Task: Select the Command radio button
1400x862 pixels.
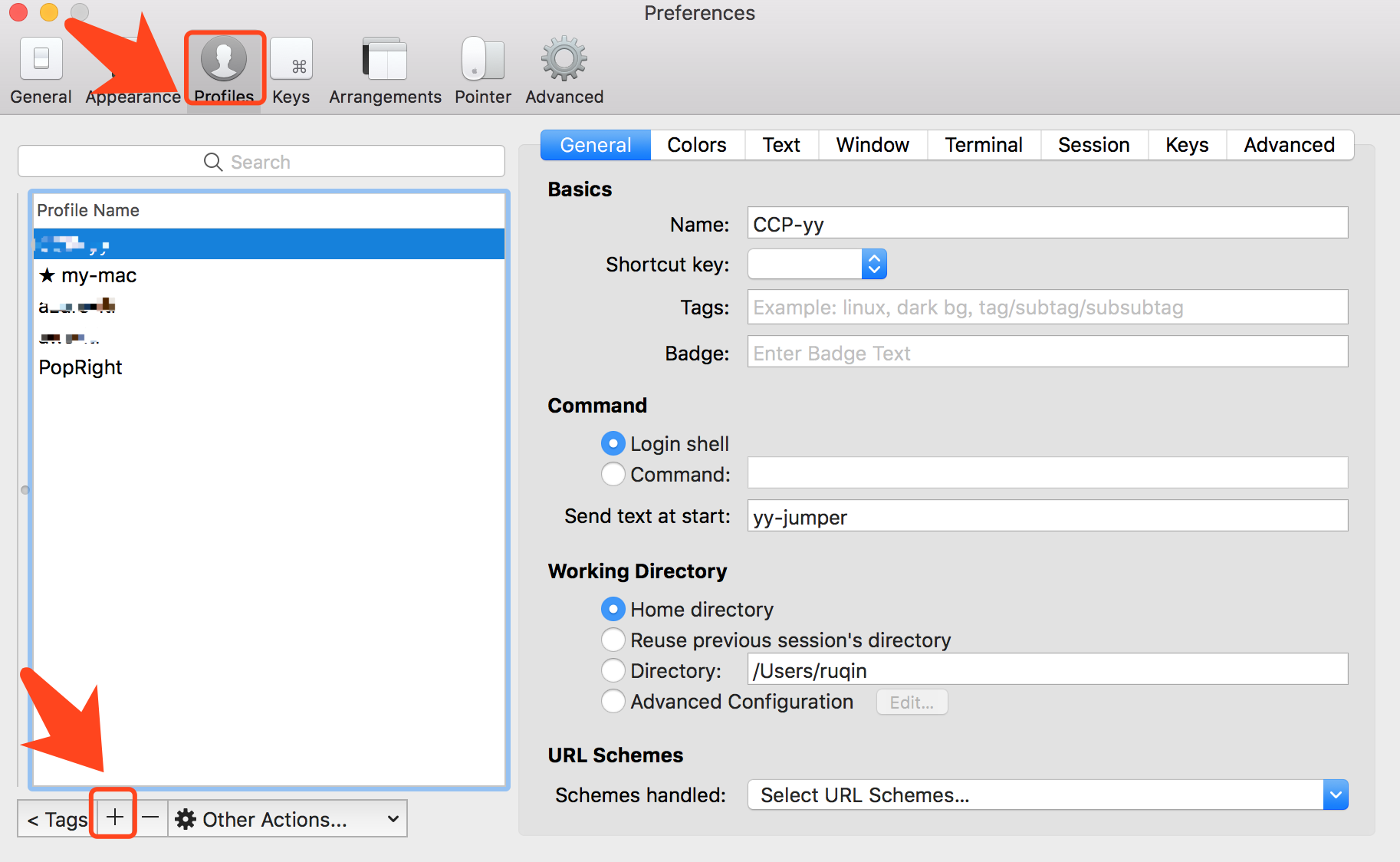Action: coord(613,474)
